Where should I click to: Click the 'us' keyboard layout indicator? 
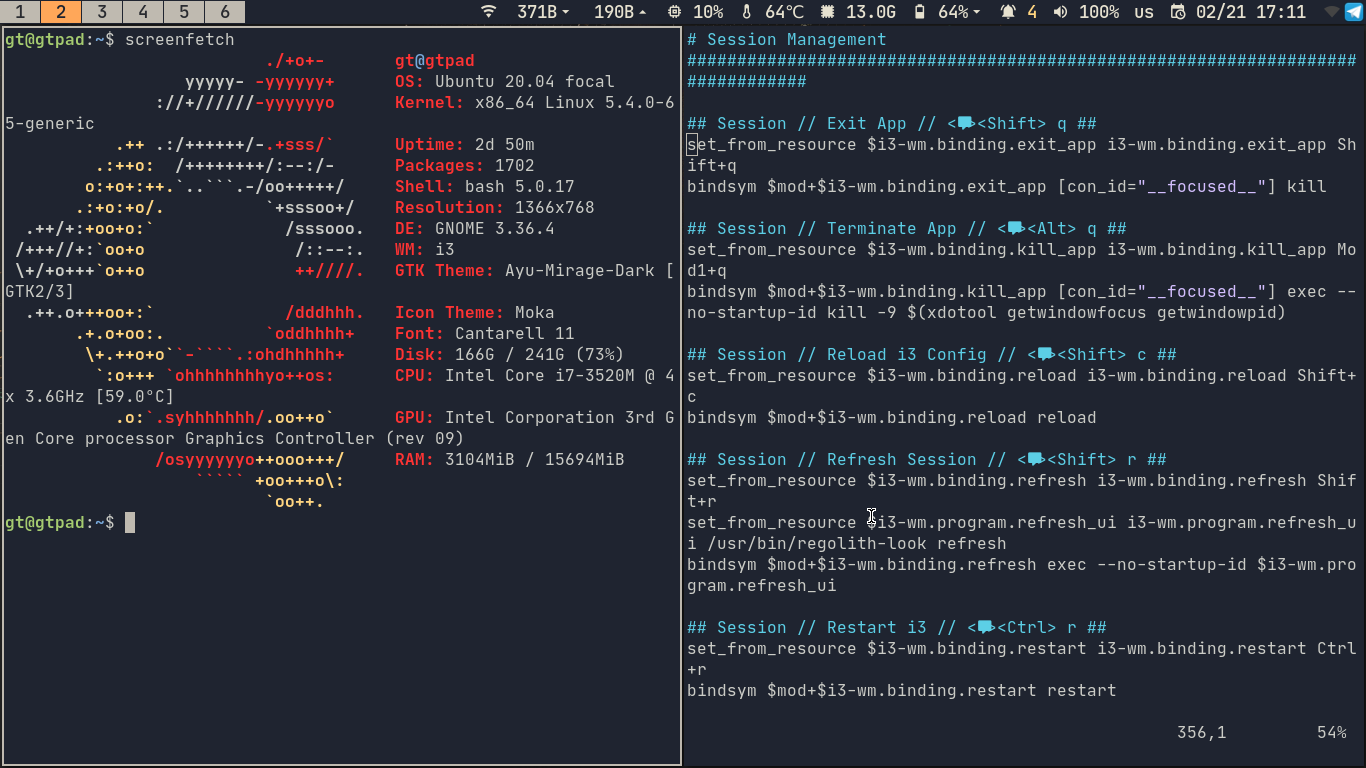(1144, 12)
